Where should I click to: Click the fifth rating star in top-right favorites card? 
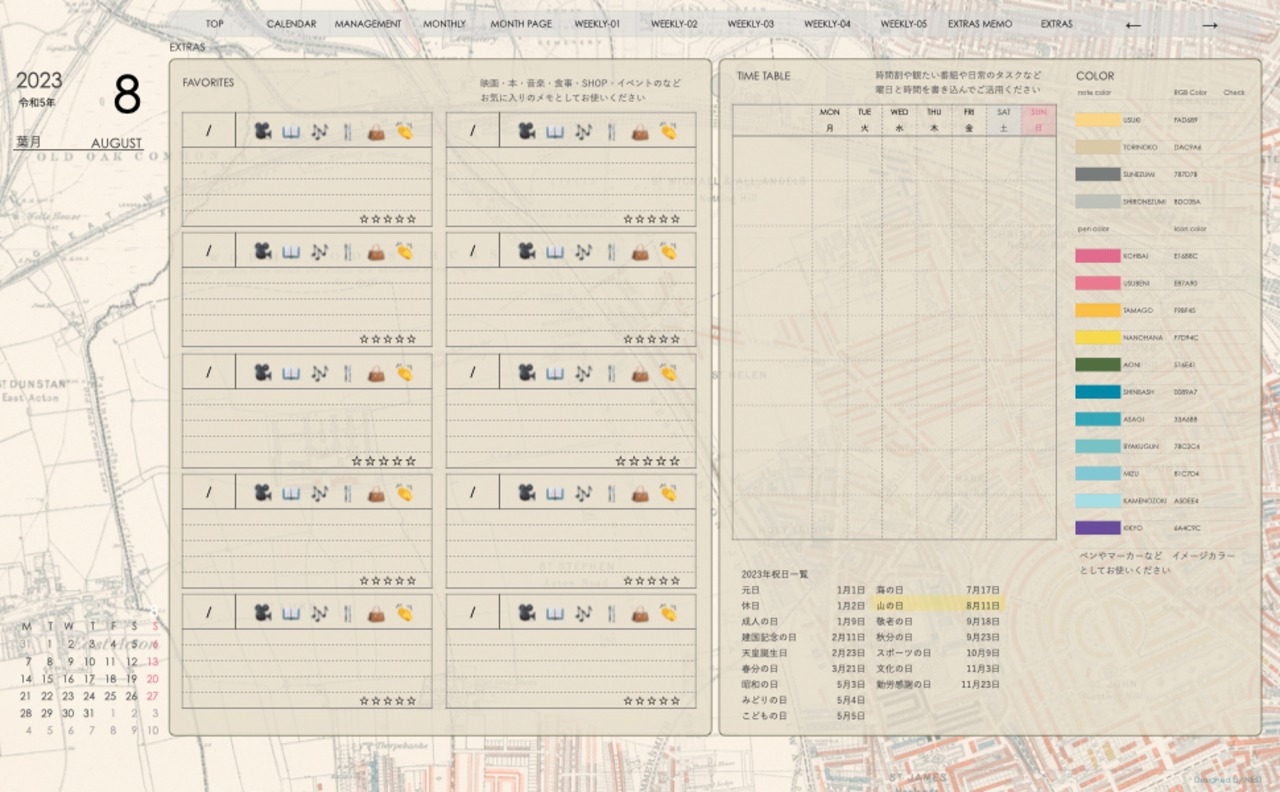676,219
